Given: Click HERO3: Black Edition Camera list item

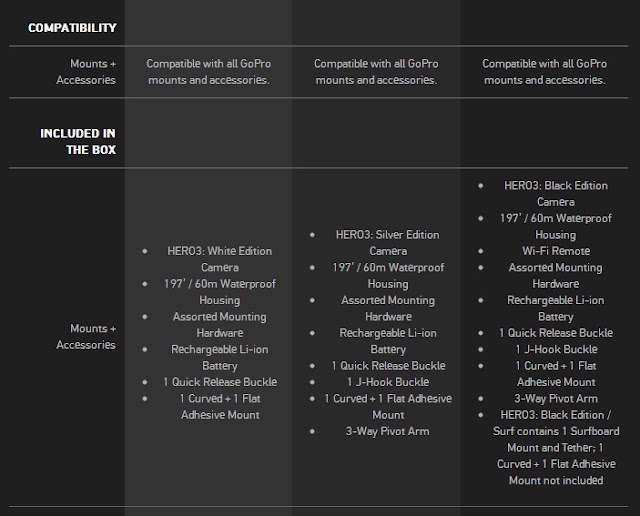Looking at the screenshot, I should tap(556, 194).
